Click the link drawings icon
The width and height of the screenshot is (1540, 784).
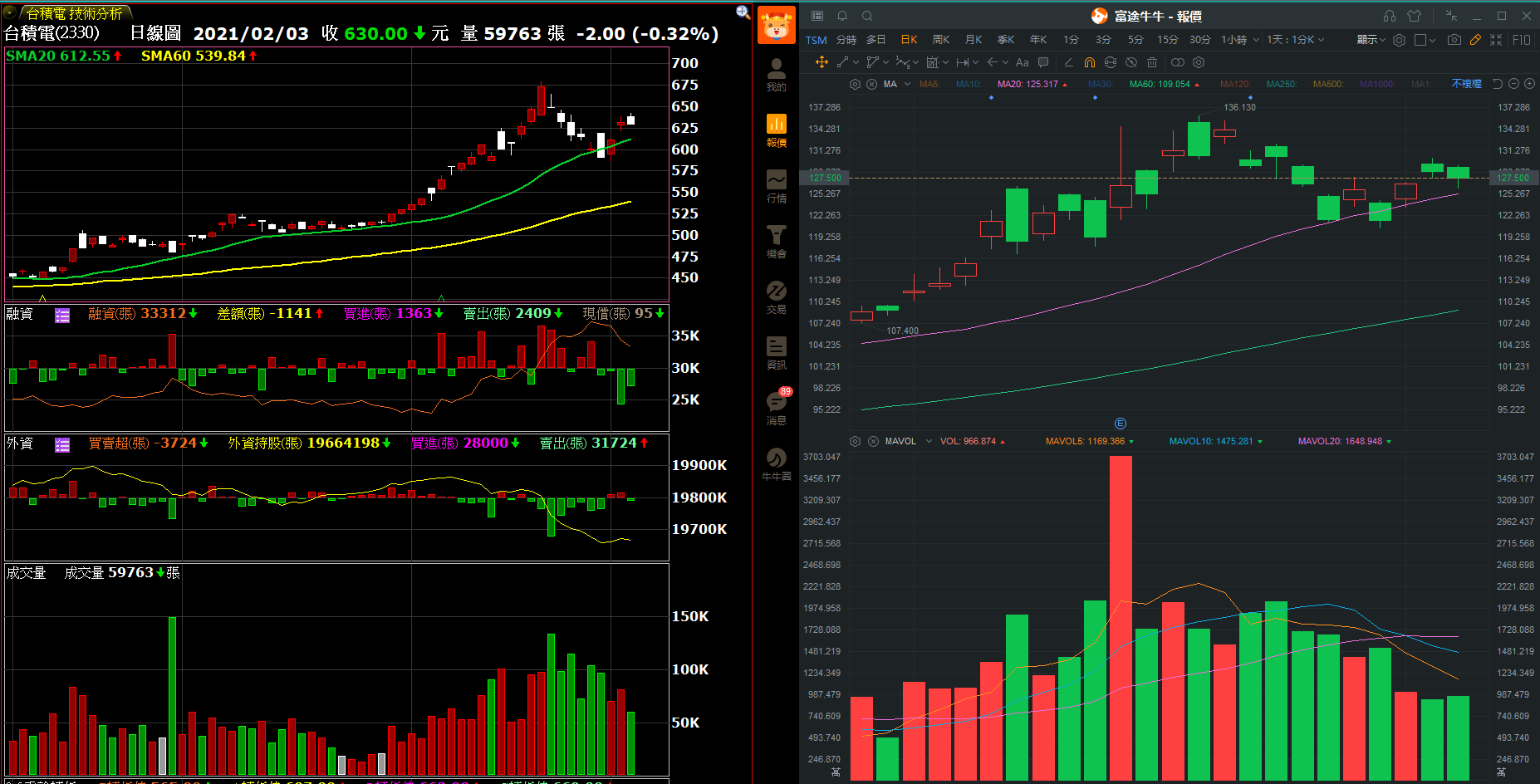point(1178,62)
